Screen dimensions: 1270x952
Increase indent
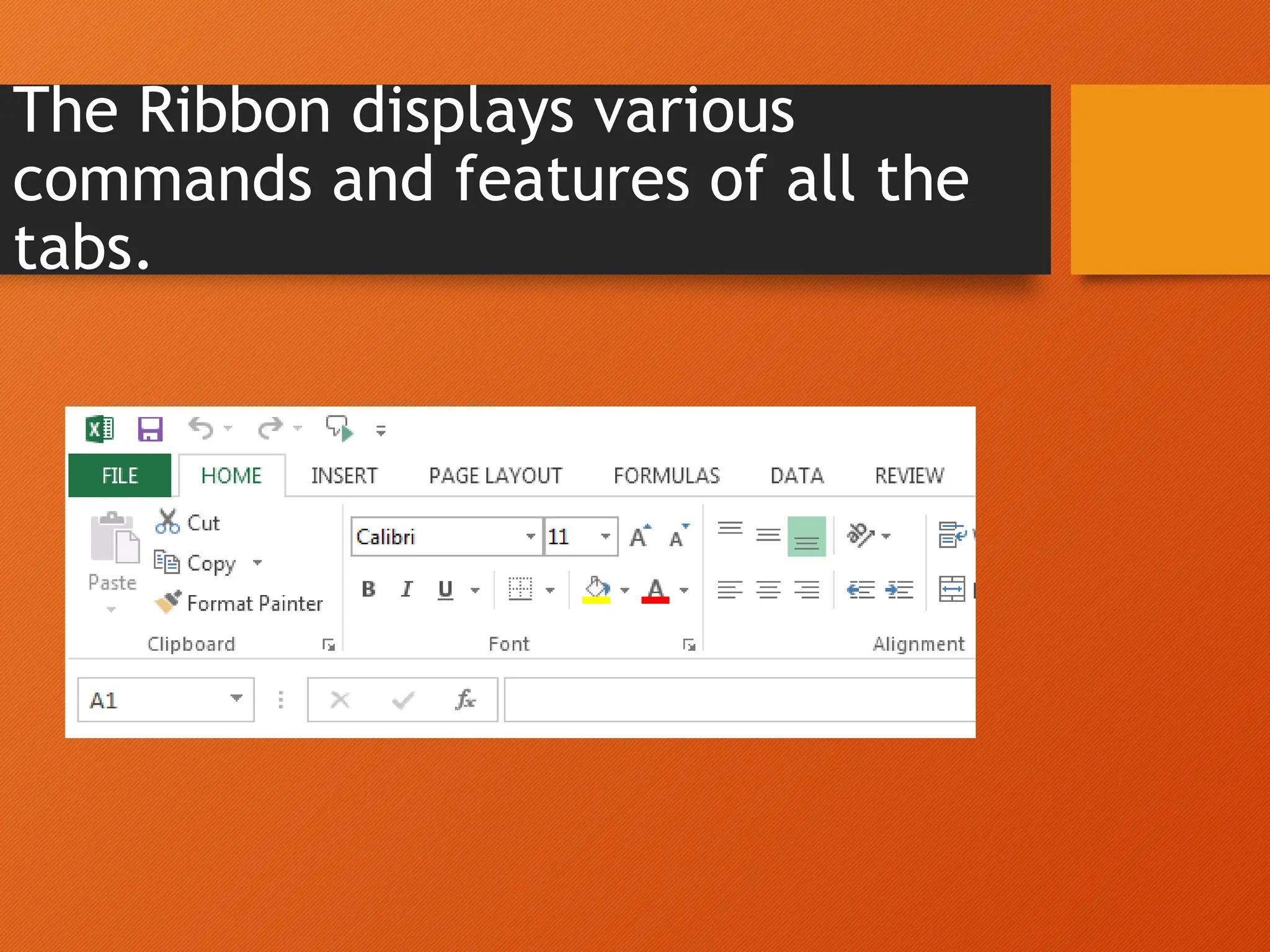point(900,589)
